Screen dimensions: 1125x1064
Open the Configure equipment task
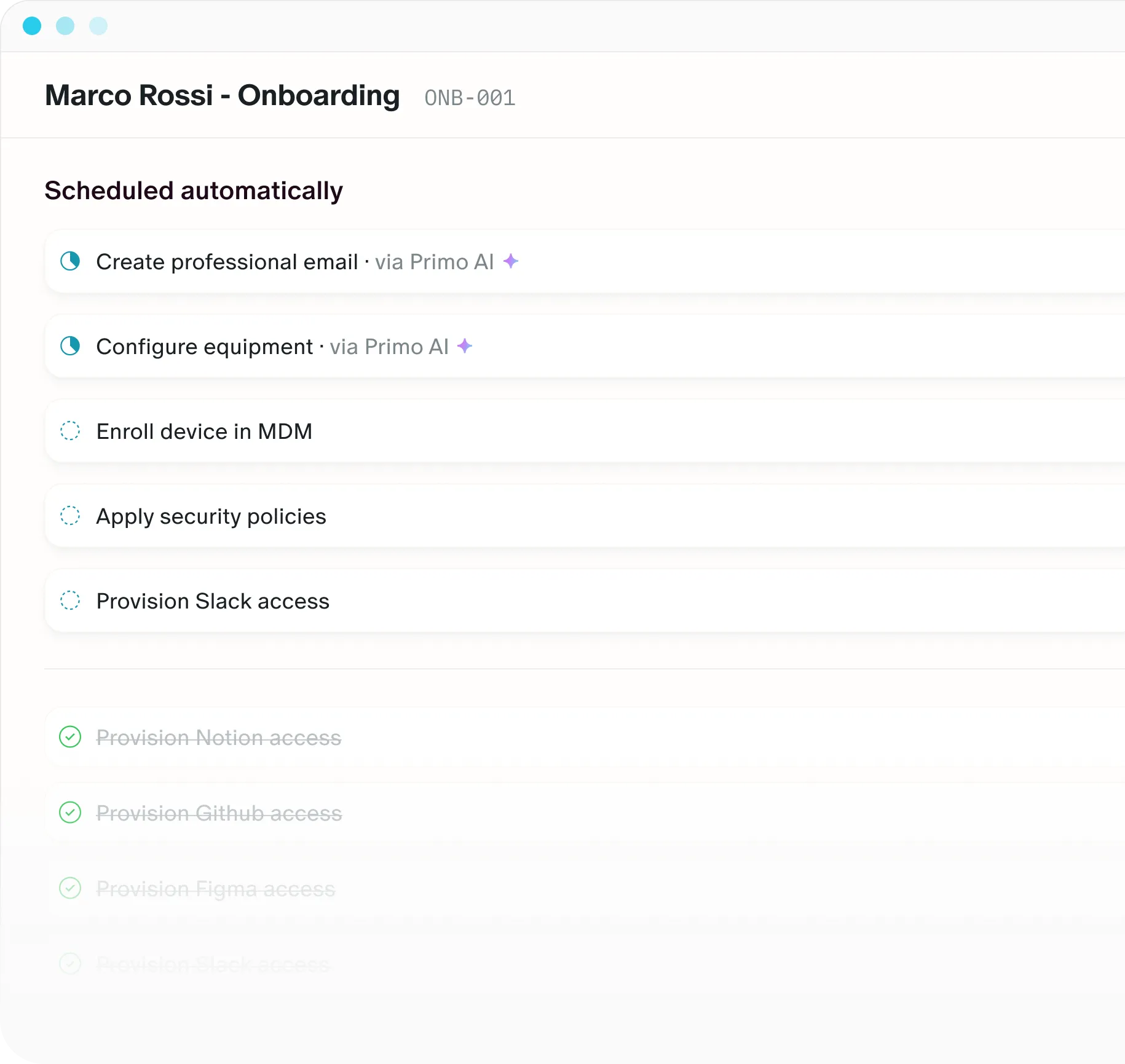pos(585,346)
